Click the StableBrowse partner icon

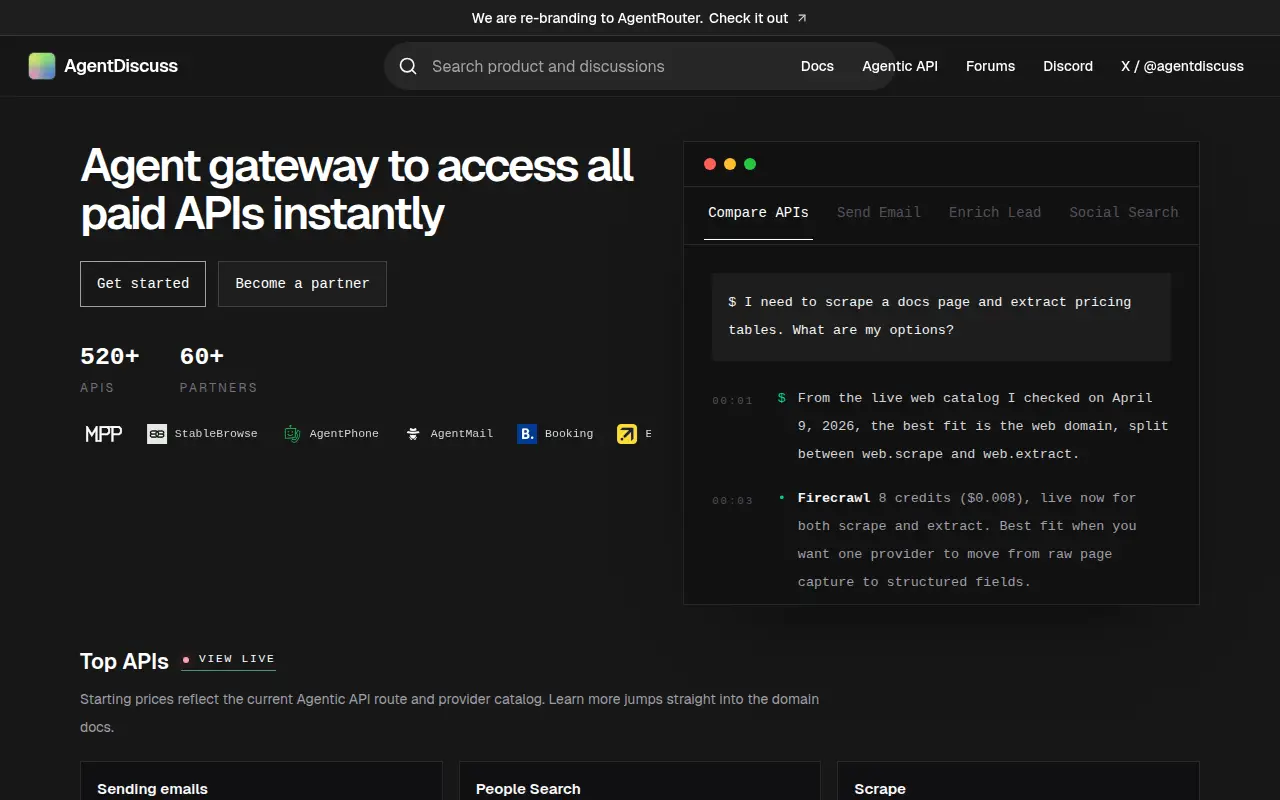(x=157, y=434)
